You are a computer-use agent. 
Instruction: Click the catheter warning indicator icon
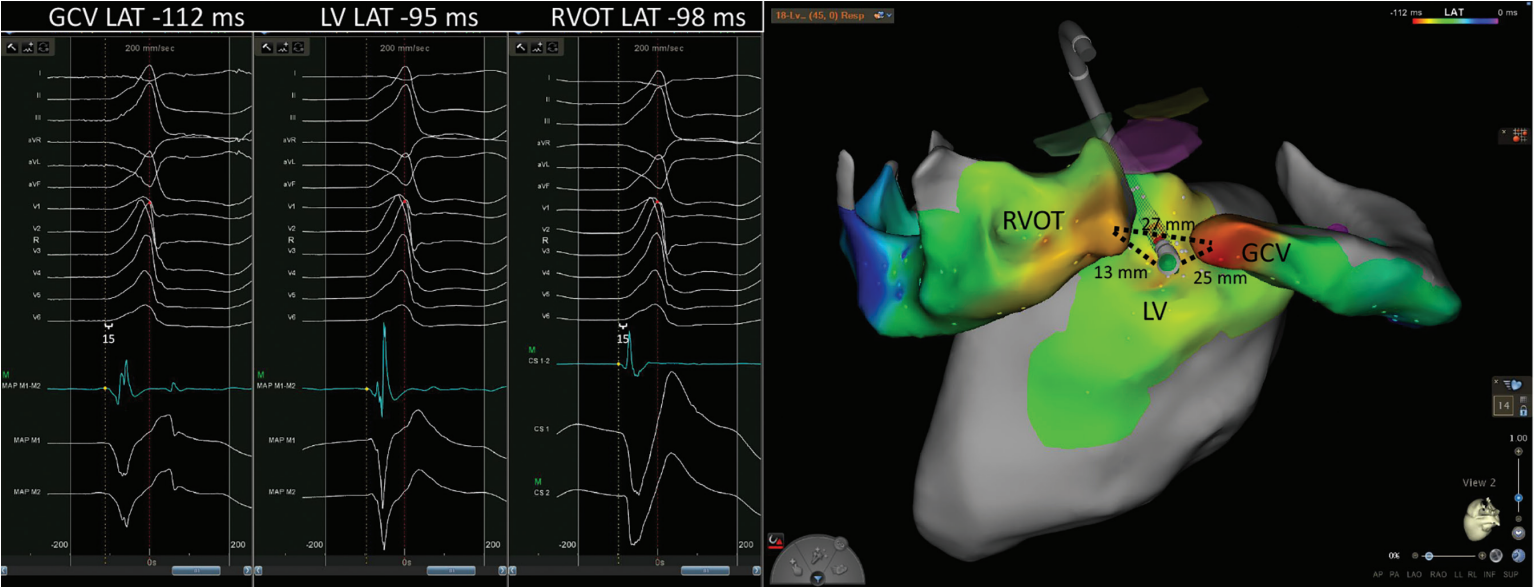point(774,543)
